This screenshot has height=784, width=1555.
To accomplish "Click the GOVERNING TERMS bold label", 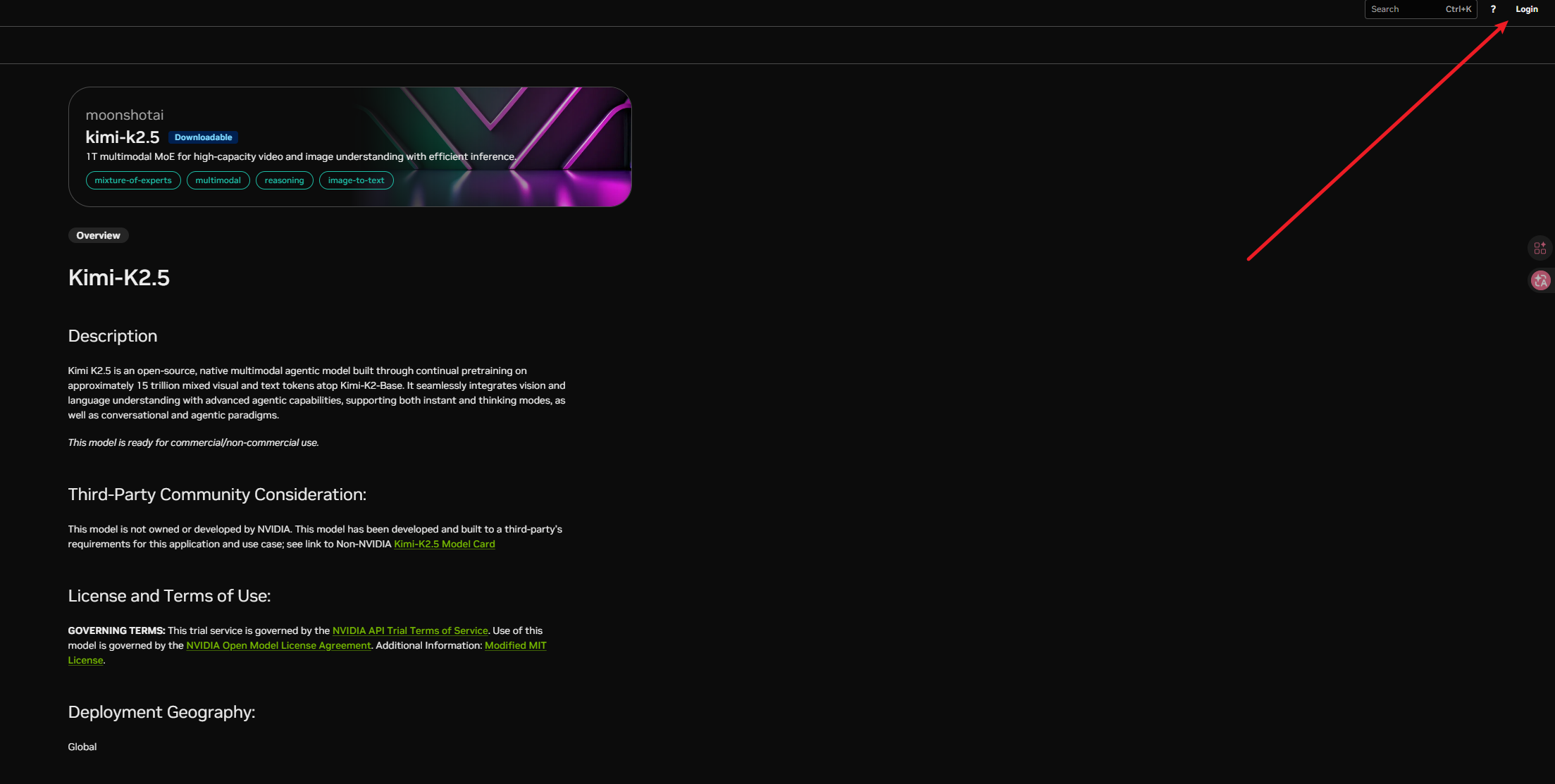I will point(116,630).
